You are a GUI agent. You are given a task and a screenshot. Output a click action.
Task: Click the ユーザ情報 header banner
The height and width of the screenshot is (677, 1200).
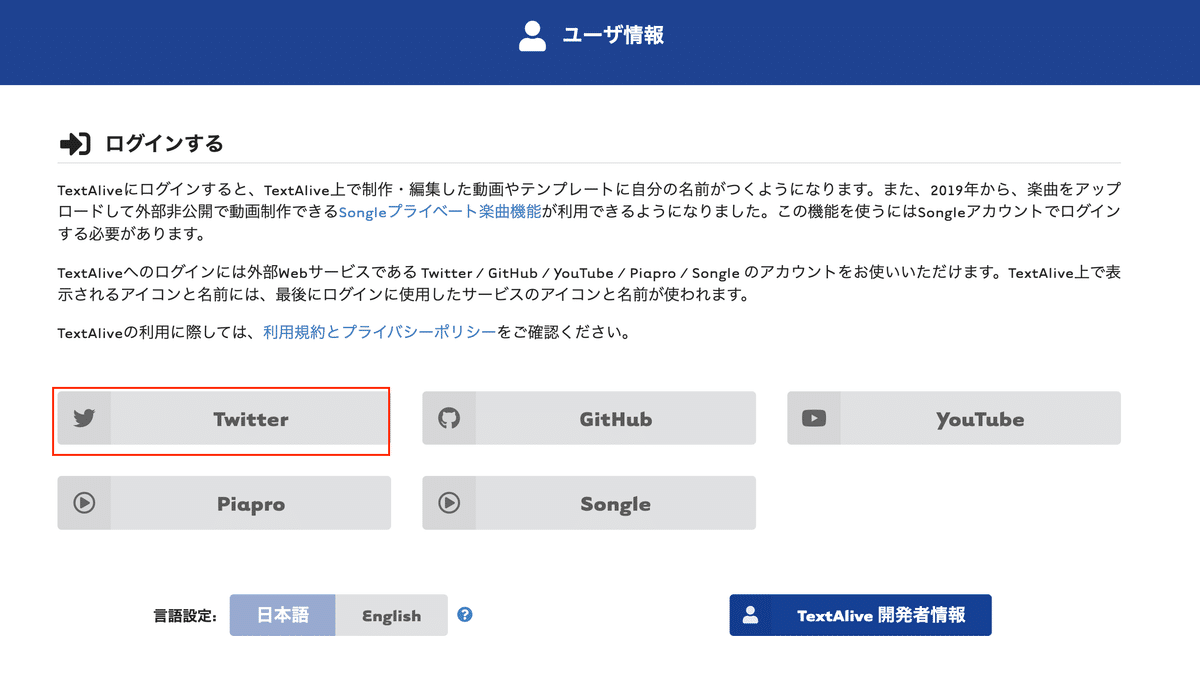pyautogui.click(x=600, y=36)
